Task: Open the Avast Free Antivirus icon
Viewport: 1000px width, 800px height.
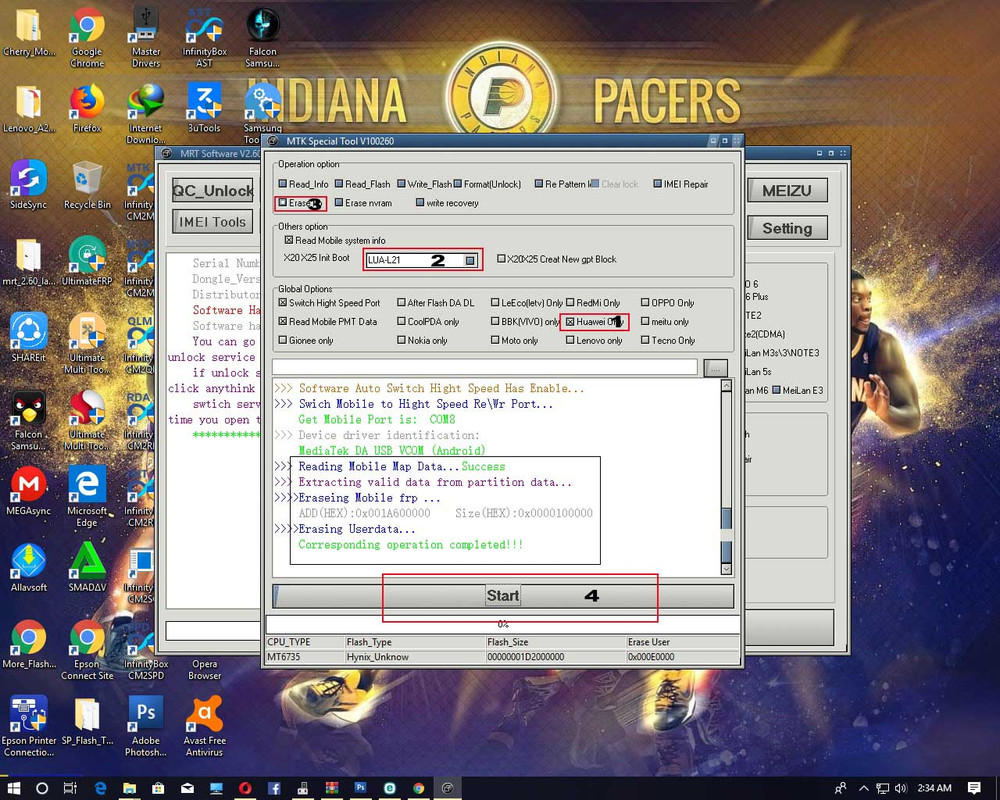Action: (x=204, y=727)
